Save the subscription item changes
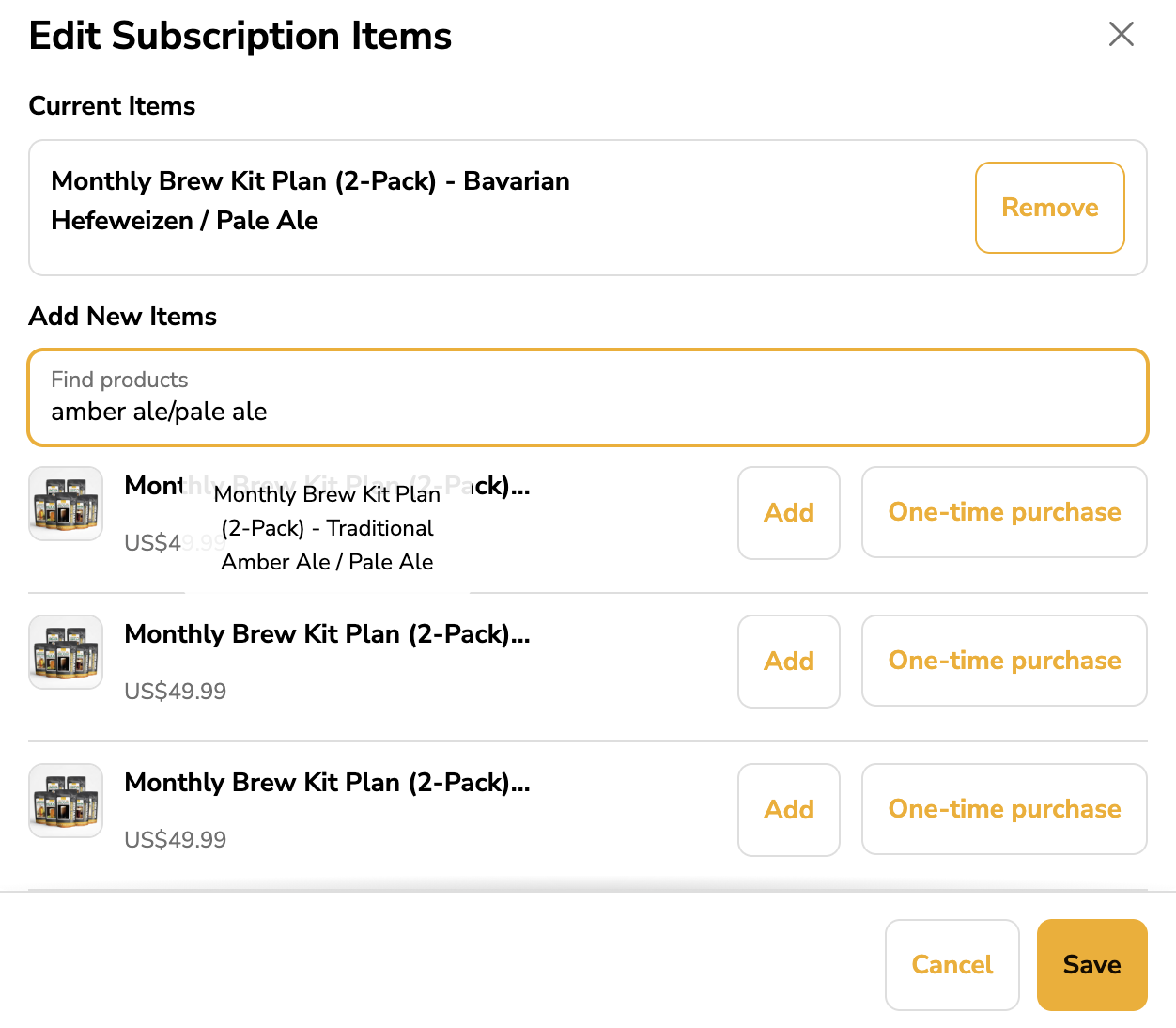1176x1028 pixels. 1091,965
